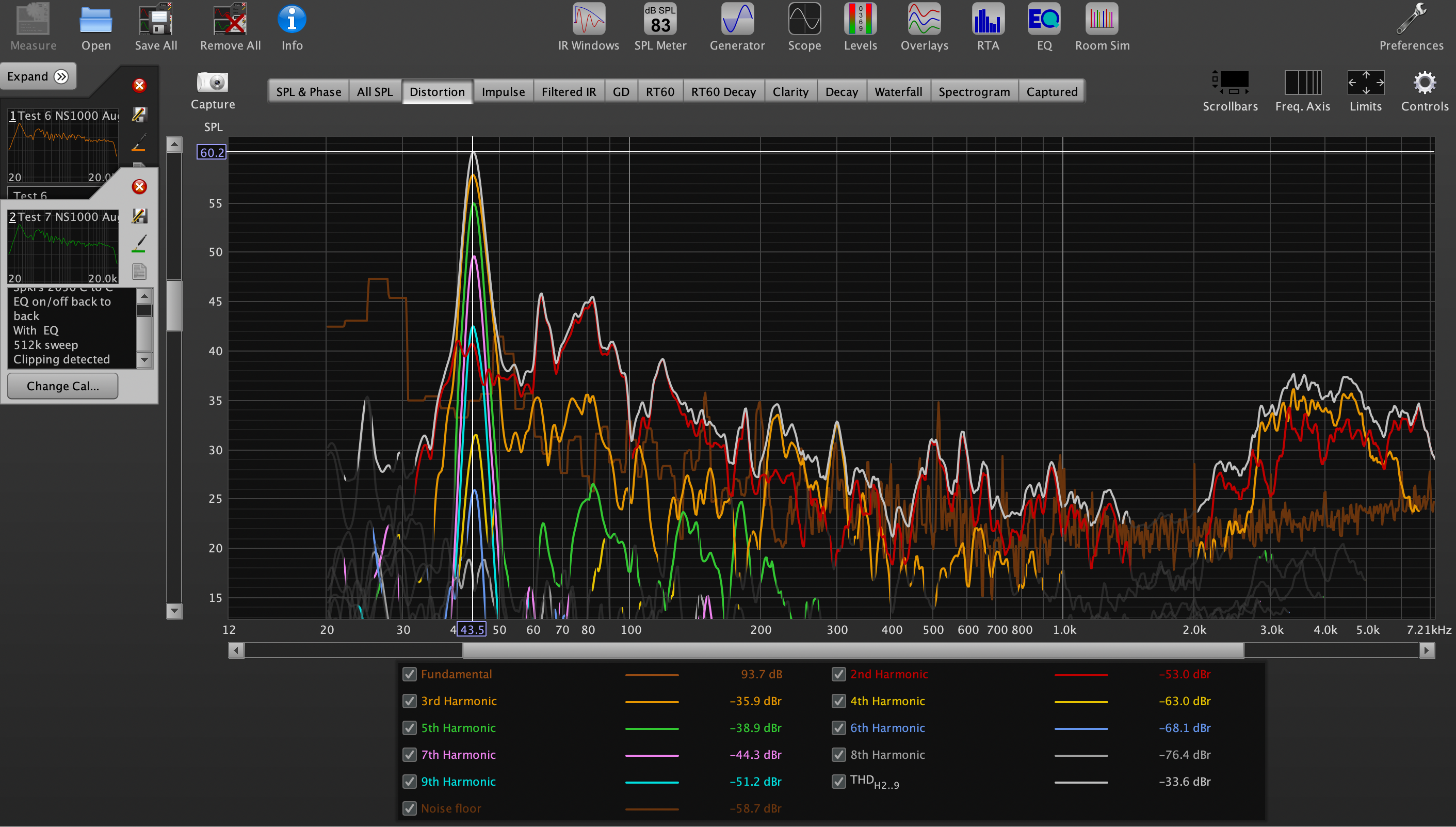Toggle the THD H2..9 checkbox
This screenshot has height=827, width=1456.
pos(838,782)
